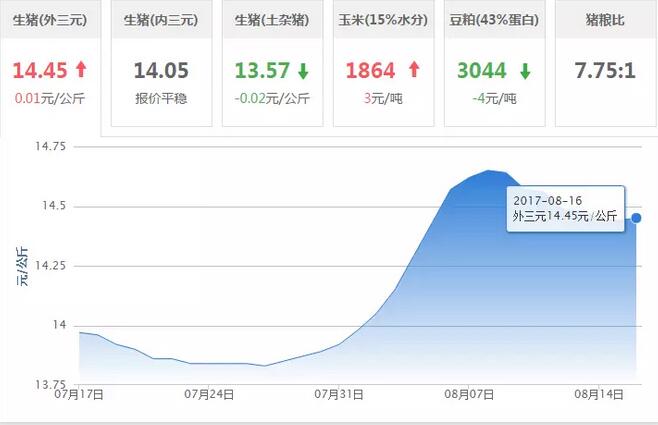658x425 pixels.
Task: Open the 猪粮比 tab
Action: click(x=606, y=20)
